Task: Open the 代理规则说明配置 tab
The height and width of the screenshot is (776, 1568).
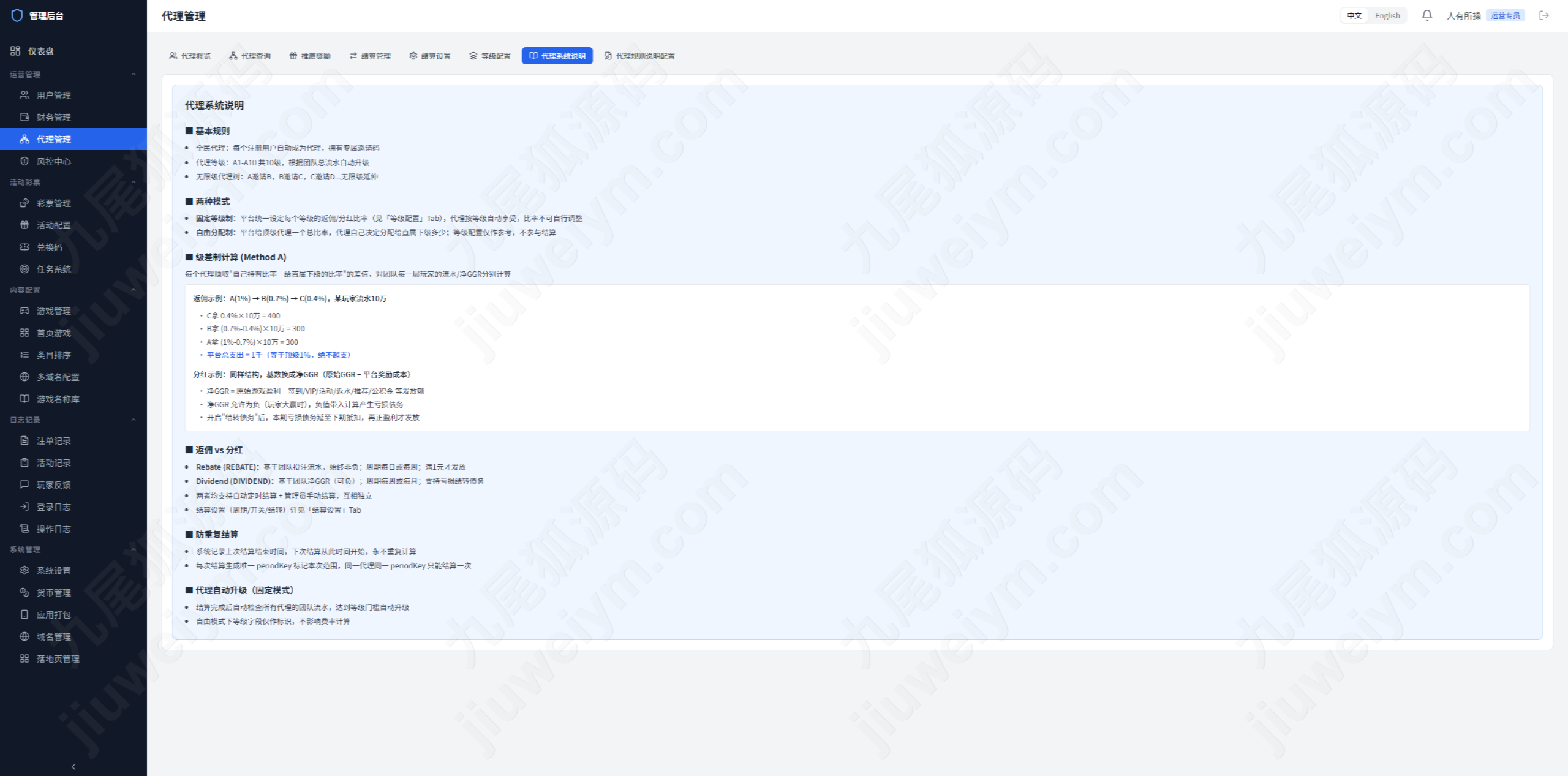Action: (639, 56)
